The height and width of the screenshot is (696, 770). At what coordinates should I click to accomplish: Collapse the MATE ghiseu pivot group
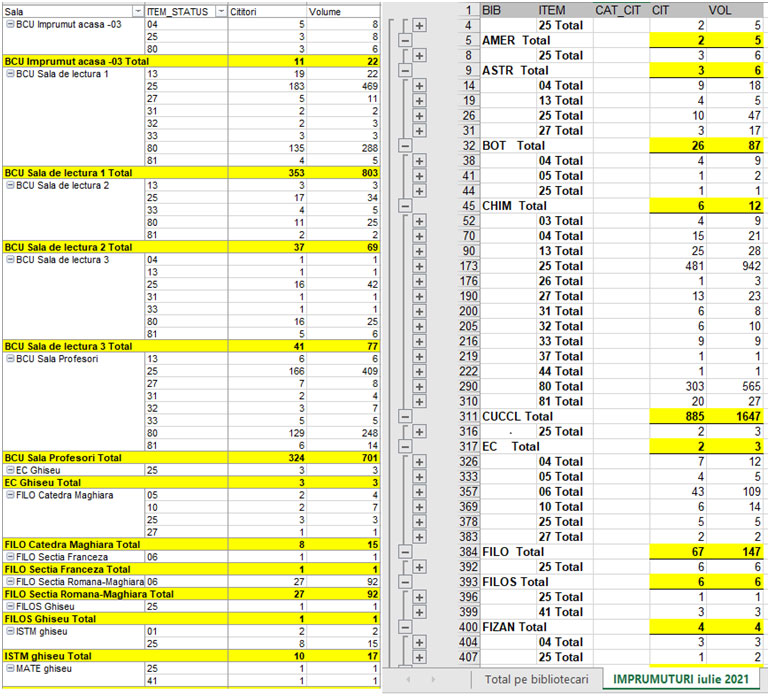(x=10, y=668)
